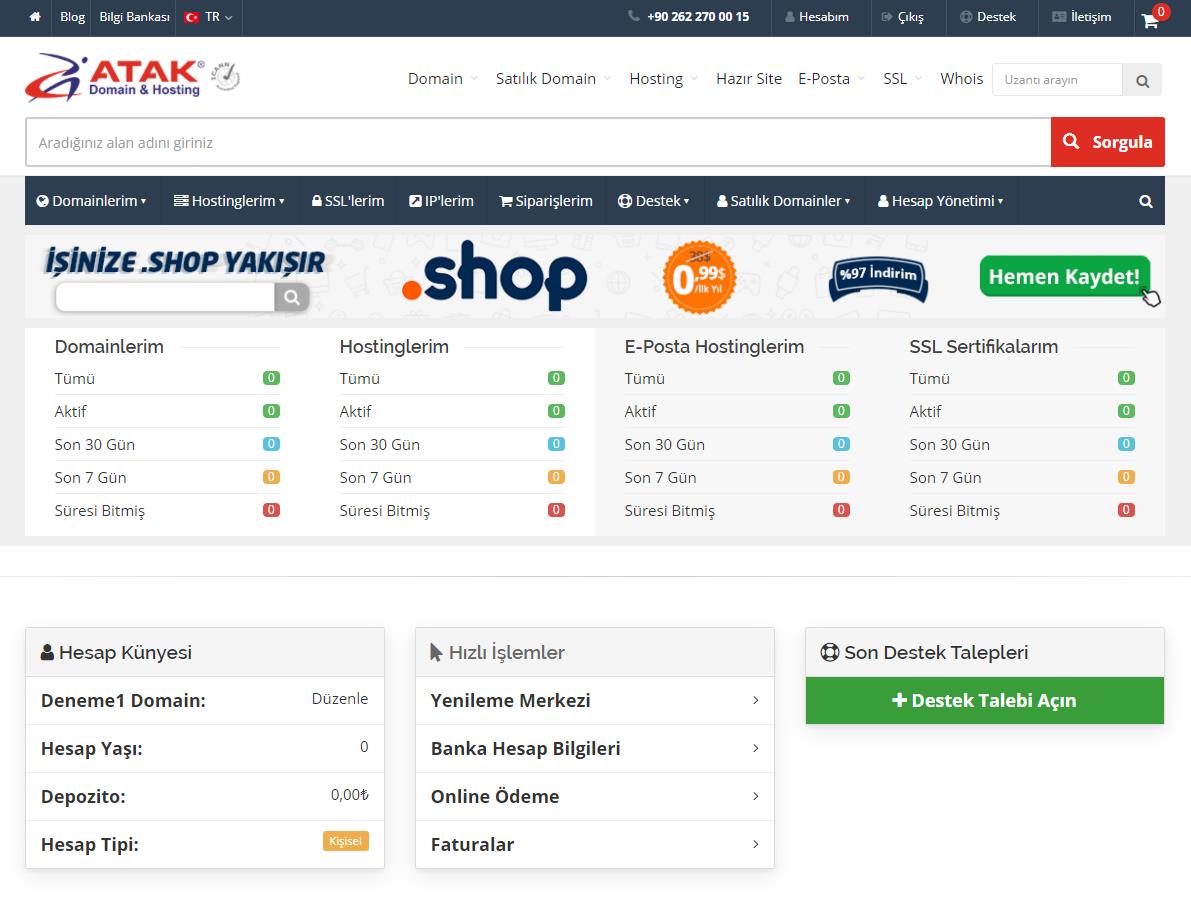Click Son 30 Gün under Hostinglerim
The width and height of the screenshot is (1191, 906).
click(380, 444)
